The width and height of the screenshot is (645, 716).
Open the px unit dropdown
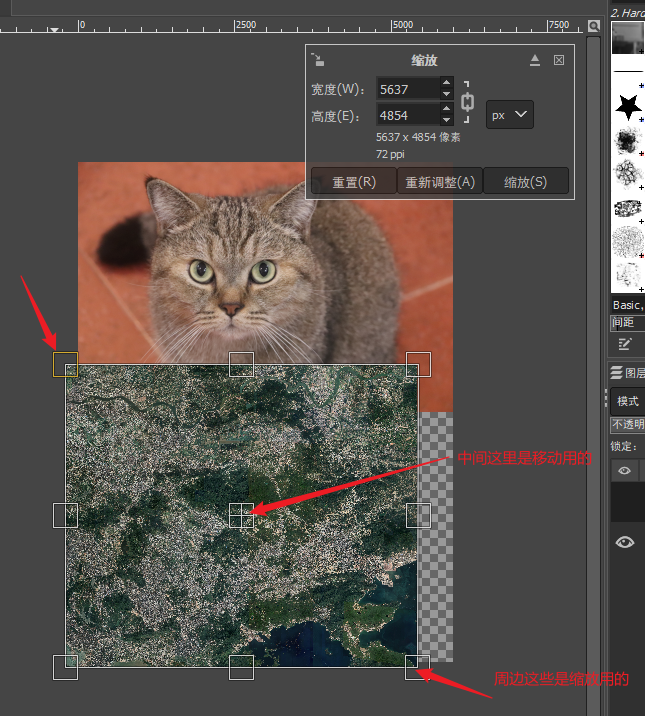click(x=510, y=115)
